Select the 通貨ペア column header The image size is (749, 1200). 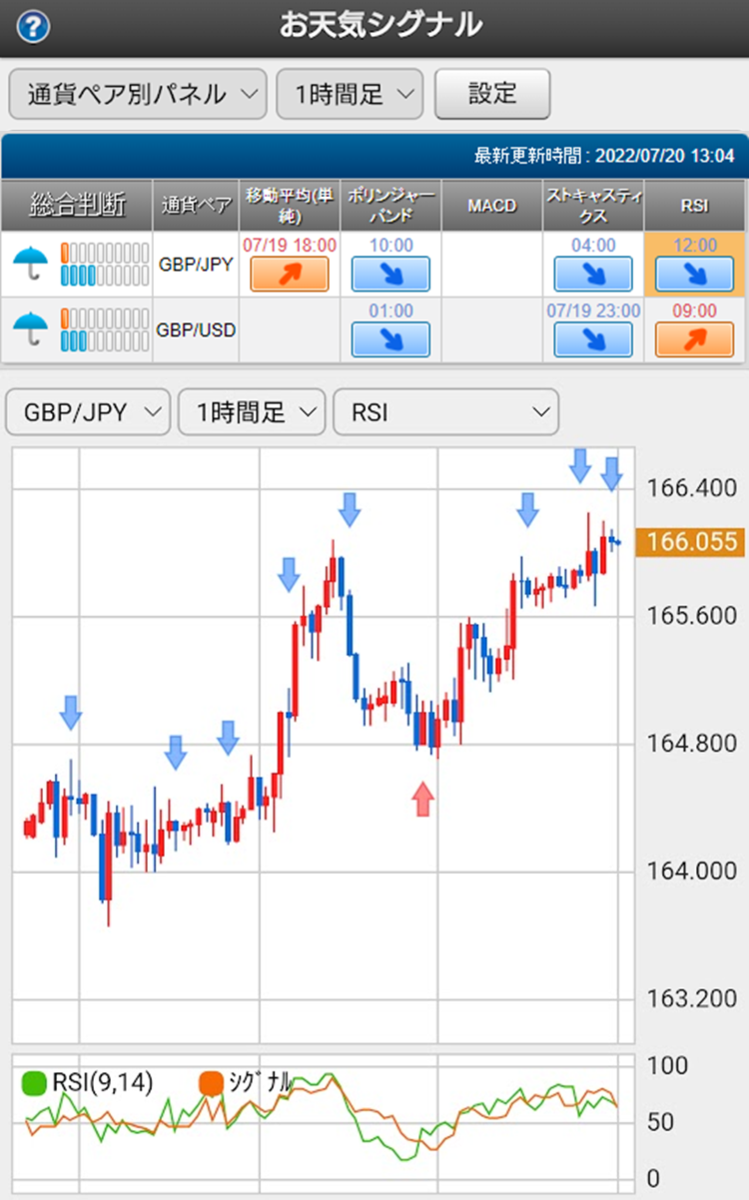pos(196,205)
